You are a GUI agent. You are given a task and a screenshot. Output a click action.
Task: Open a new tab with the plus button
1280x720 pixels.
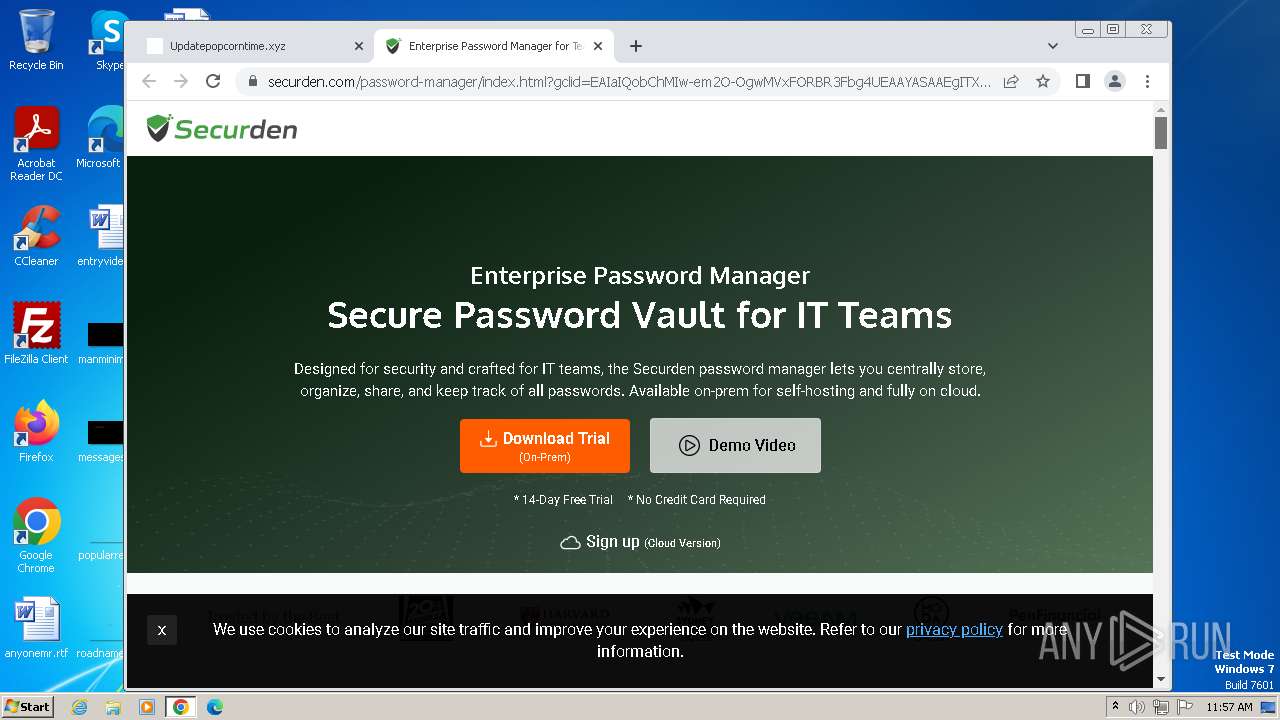[x=635, y=46]
